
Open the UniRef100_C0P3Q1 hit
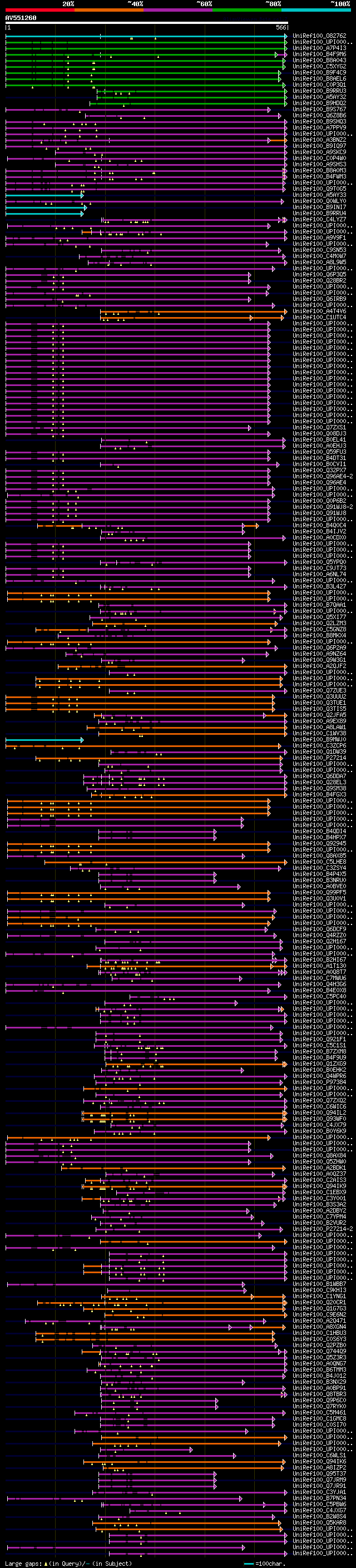click(319, 85)
